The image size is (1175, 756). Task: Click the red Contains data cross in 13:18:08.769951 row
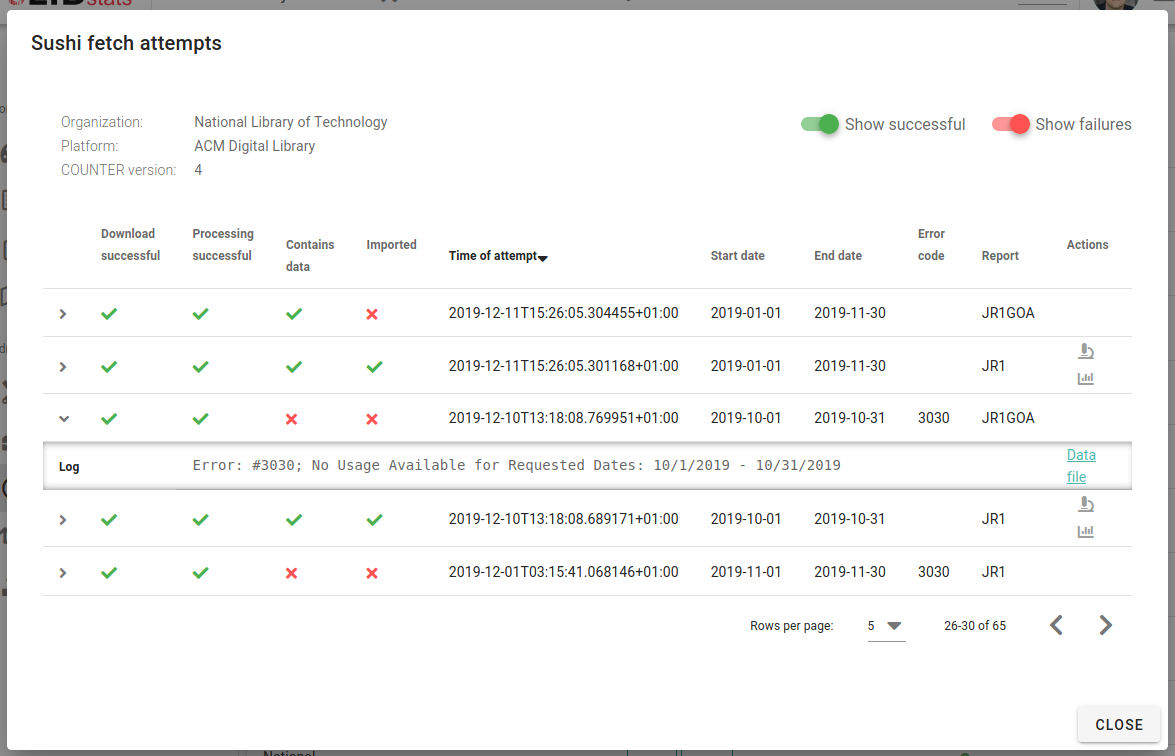292,419
